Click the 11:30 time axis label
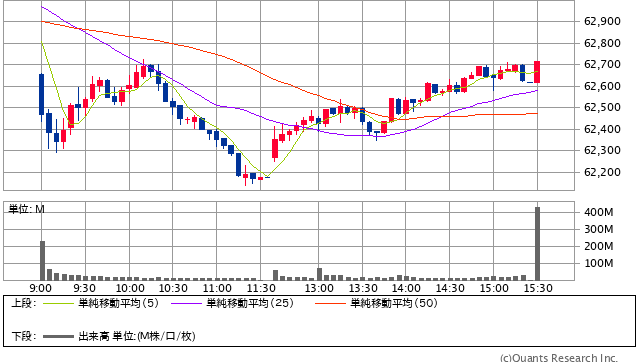Screen dimensions: 638x362 coord(261,288)
